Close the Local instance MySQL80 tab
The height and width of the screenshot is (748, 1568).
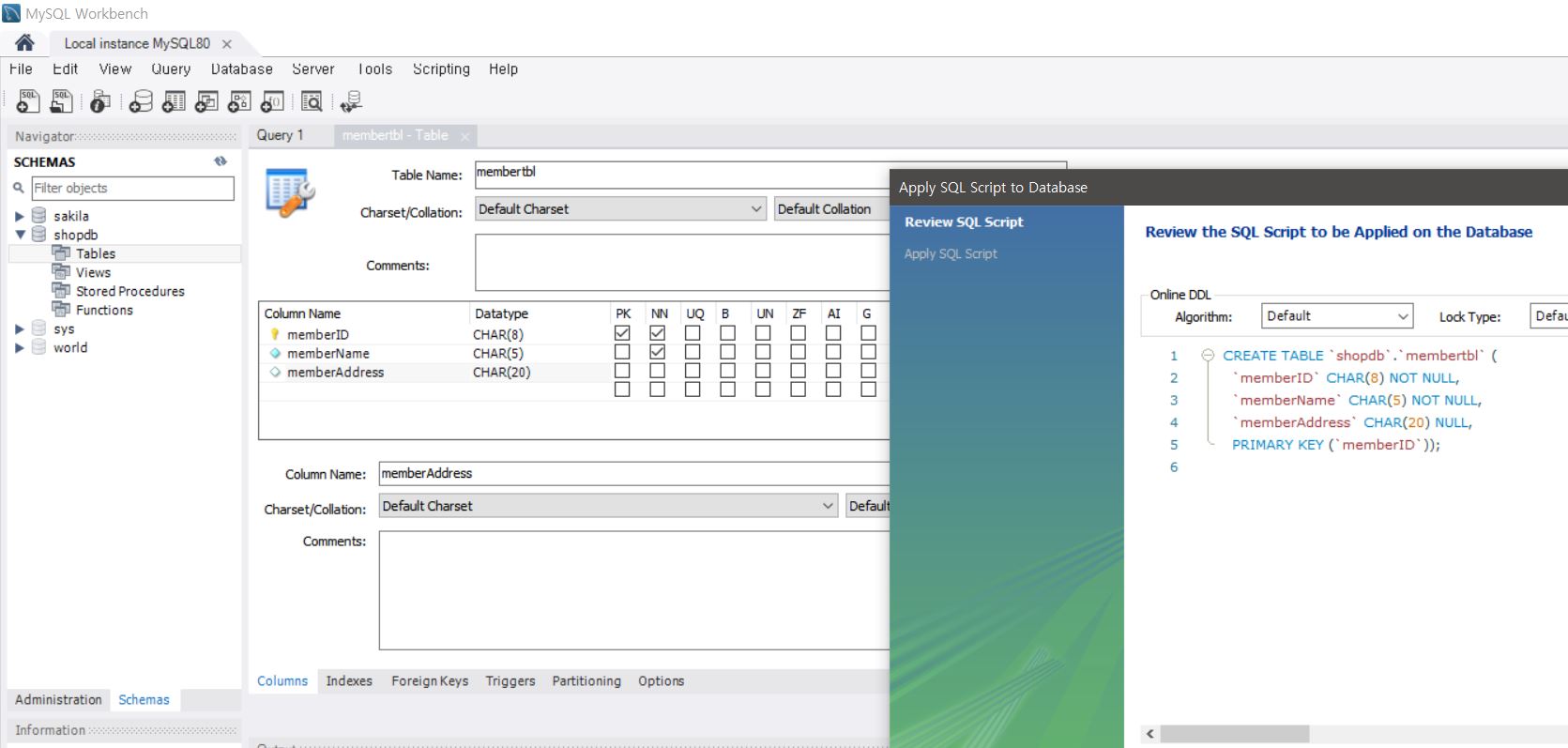pyautogui.click(x=227, y=43)
